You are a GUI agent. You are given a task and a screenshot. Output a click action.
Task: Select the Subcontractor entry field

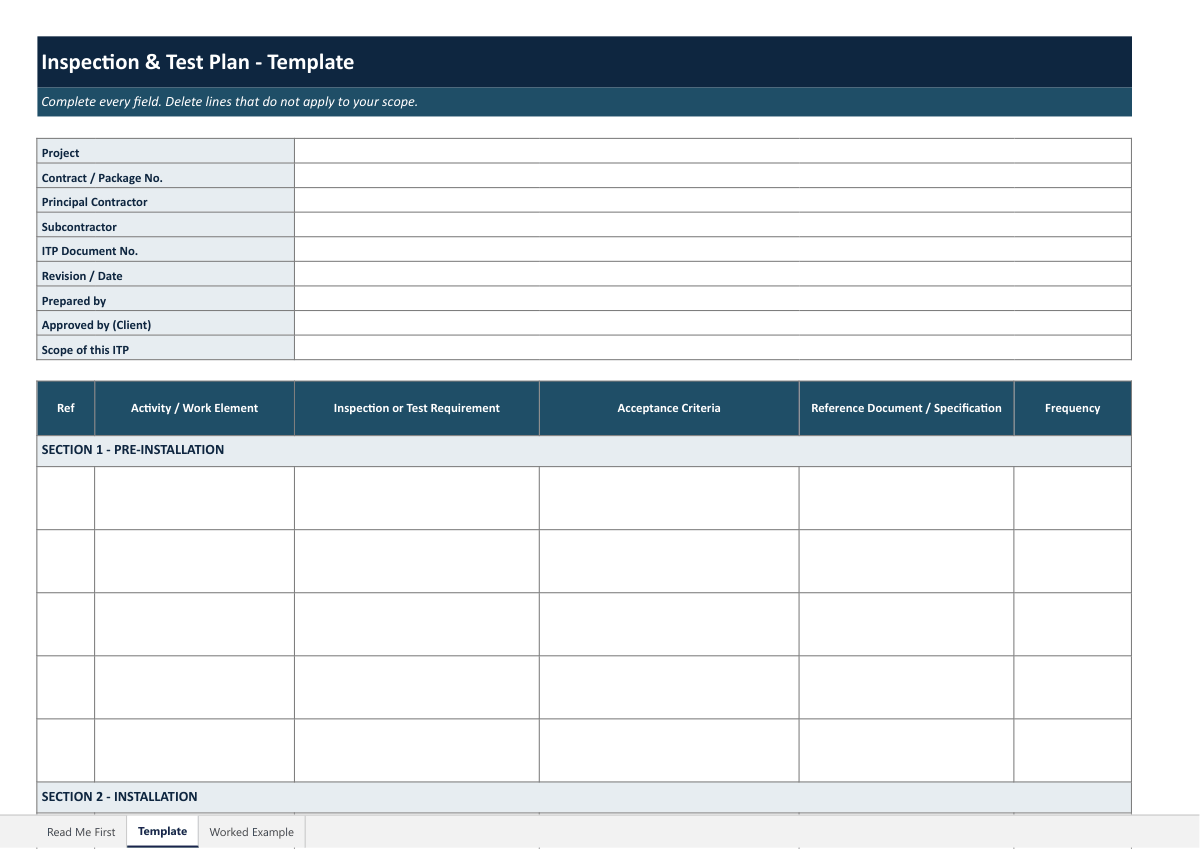[713, 225]
